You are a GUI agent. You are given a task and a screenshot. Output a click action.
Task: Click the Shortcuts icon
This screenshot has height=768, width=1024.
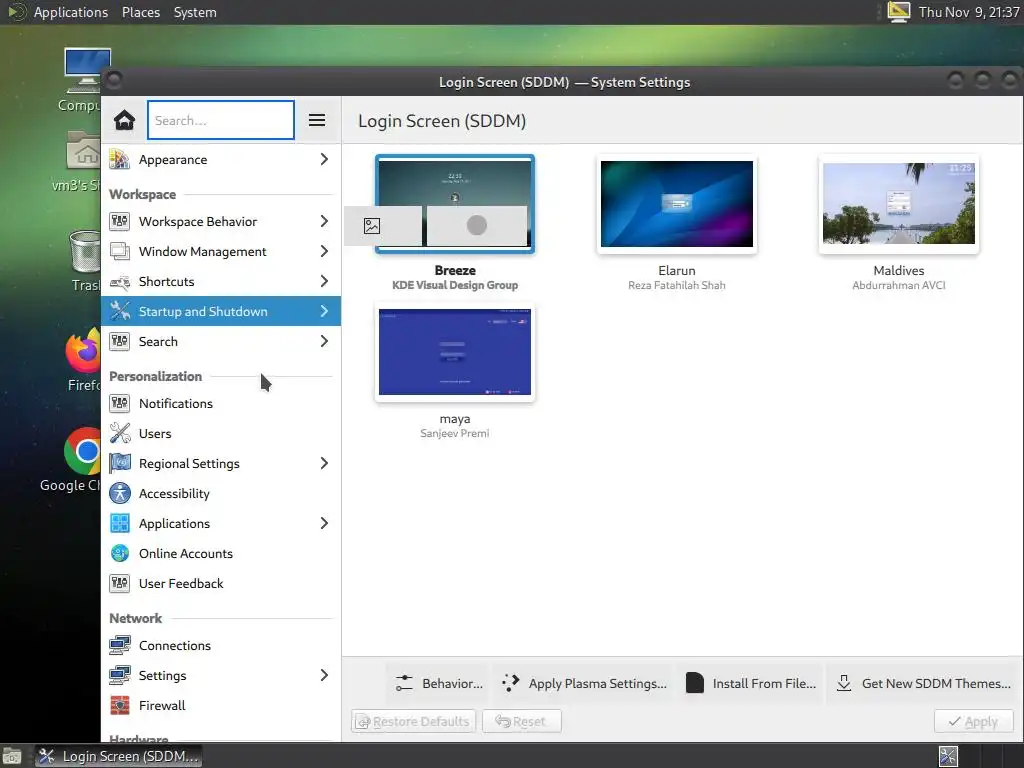[120, 281]
